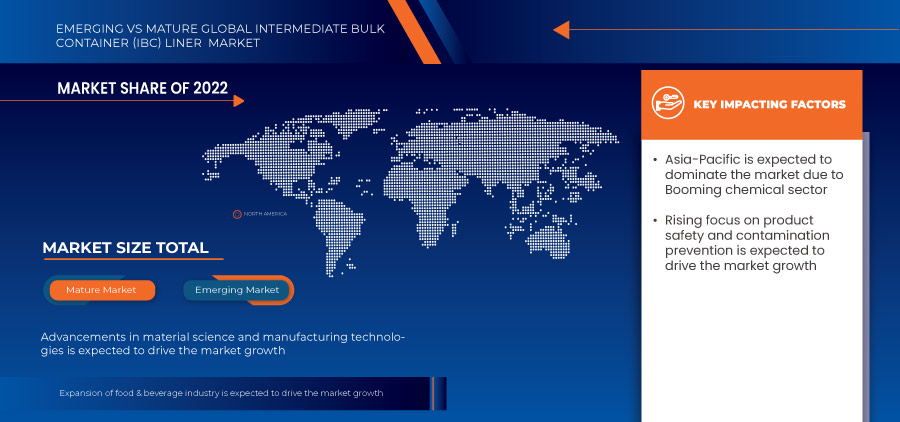Select the Emerging Market pill

pos(237,290)
